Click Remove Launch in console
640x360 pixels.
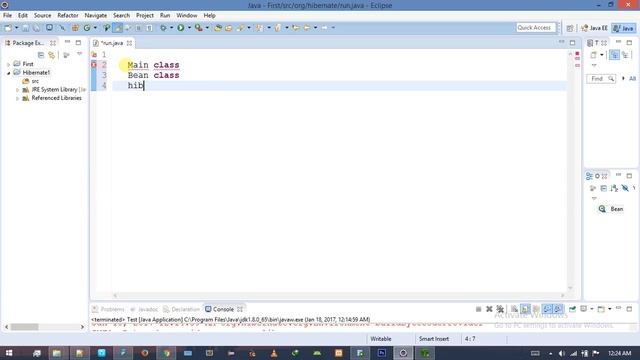click(489, 309)
